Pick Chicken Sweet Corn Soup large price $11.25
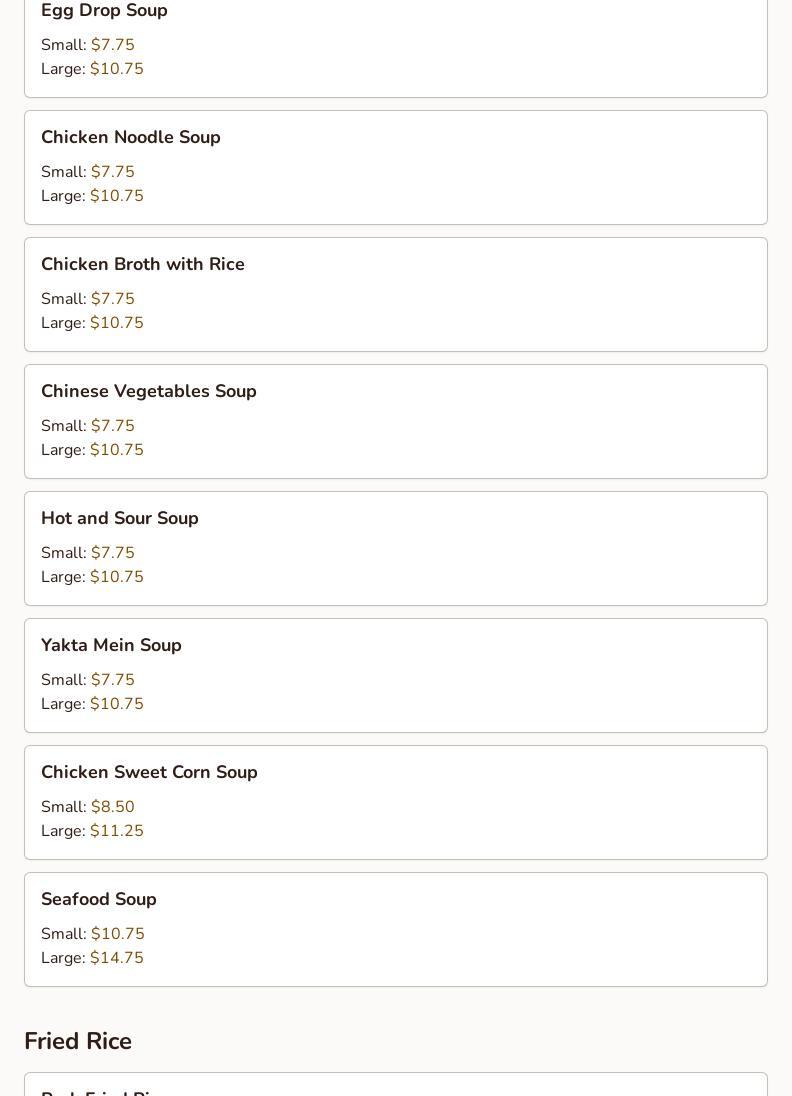Screen dimensions: 792x1096 [116, 831]
